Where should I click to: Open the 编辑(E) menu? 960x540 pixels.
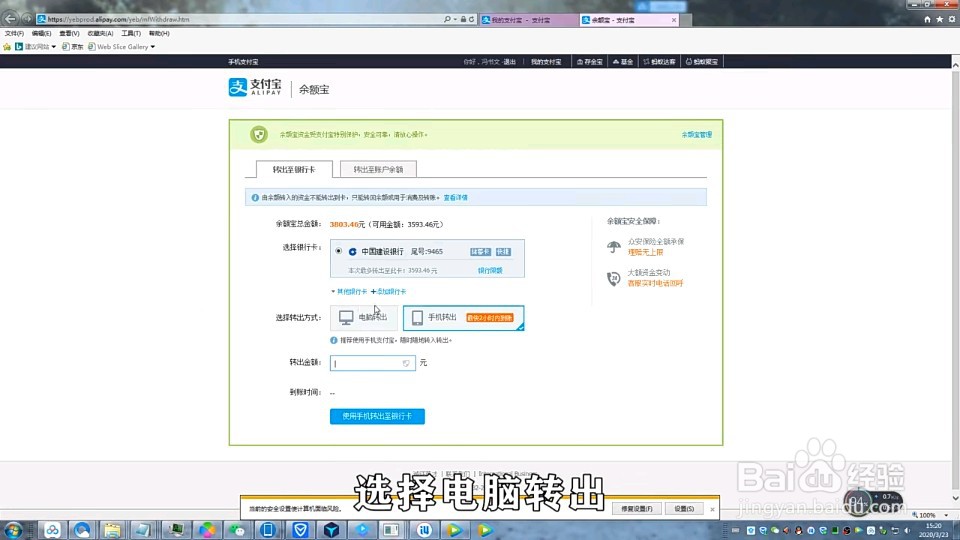pyautogui.click(x=41, y=33)
